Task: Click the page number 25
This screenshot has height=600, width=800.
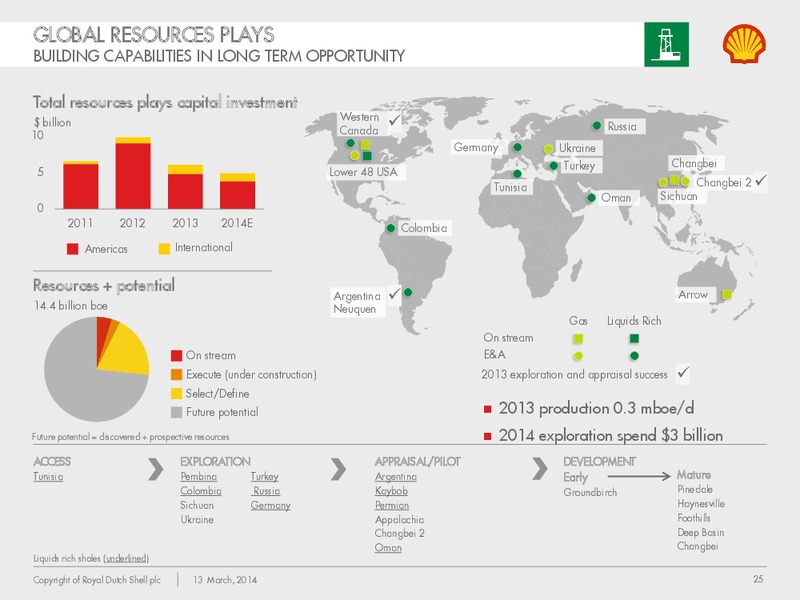Action: coord(758,579)
